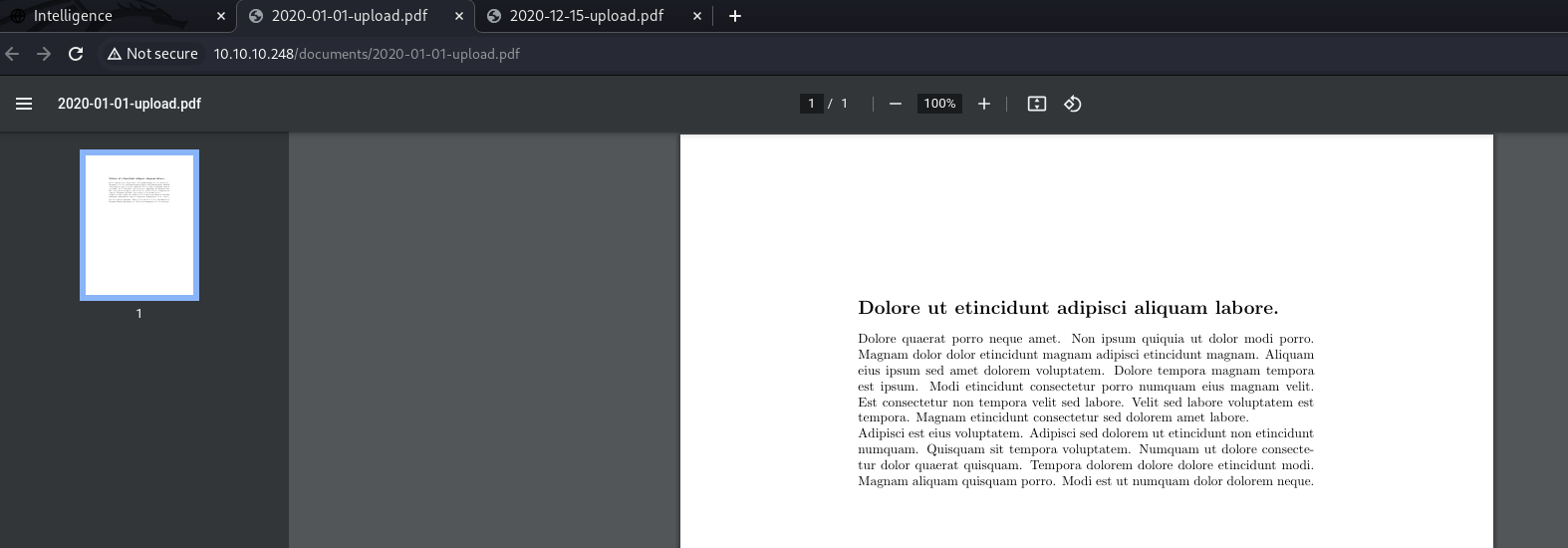Click the zoom in plus button
1568x548 pixels.
click(x=984, y=104)
